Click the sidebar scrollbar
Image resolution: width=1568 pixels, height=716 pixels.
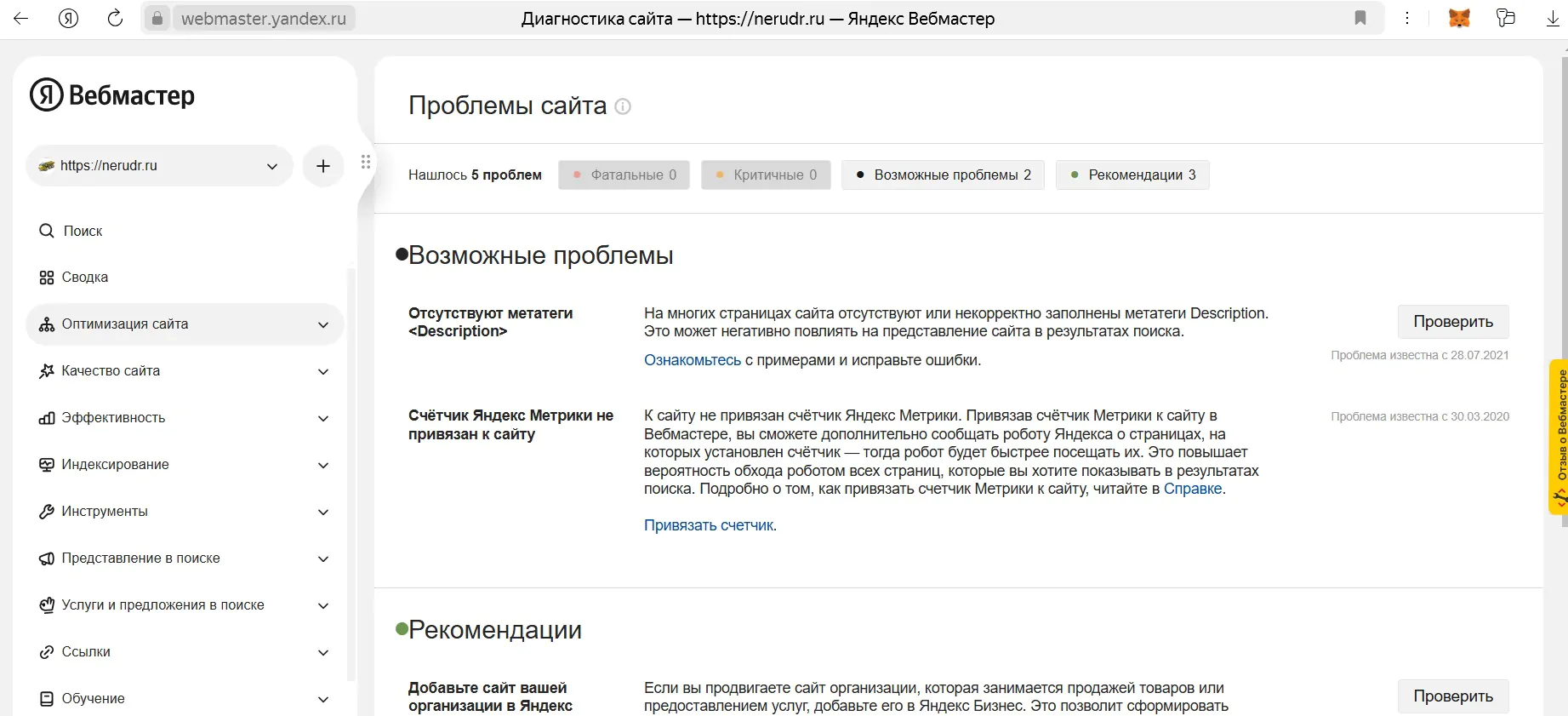(x=351, y=473)
